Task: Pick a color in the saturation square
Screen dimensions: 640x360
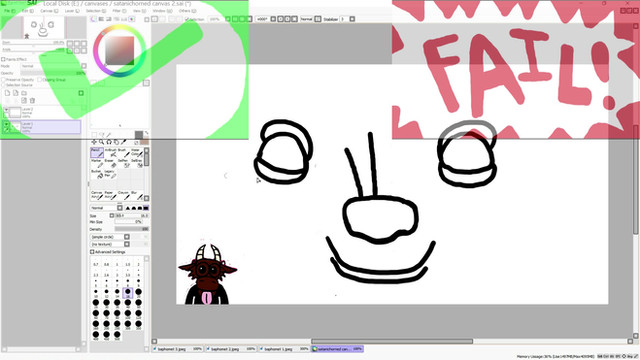Action: click(119, 51)
